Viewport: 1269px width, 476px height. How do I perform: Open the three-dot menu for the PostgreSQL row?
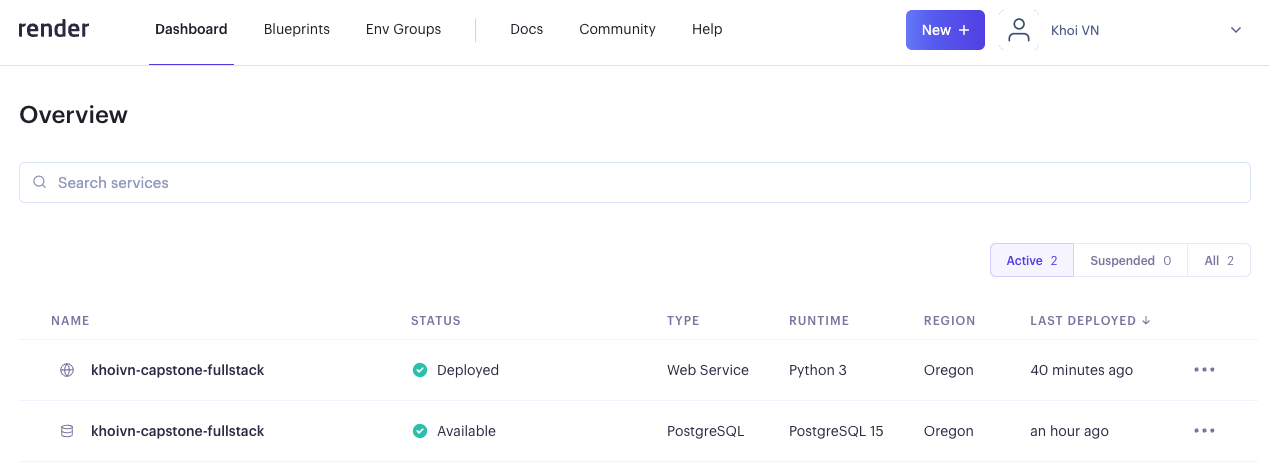pyautogui.click(x=1204, y=431)
